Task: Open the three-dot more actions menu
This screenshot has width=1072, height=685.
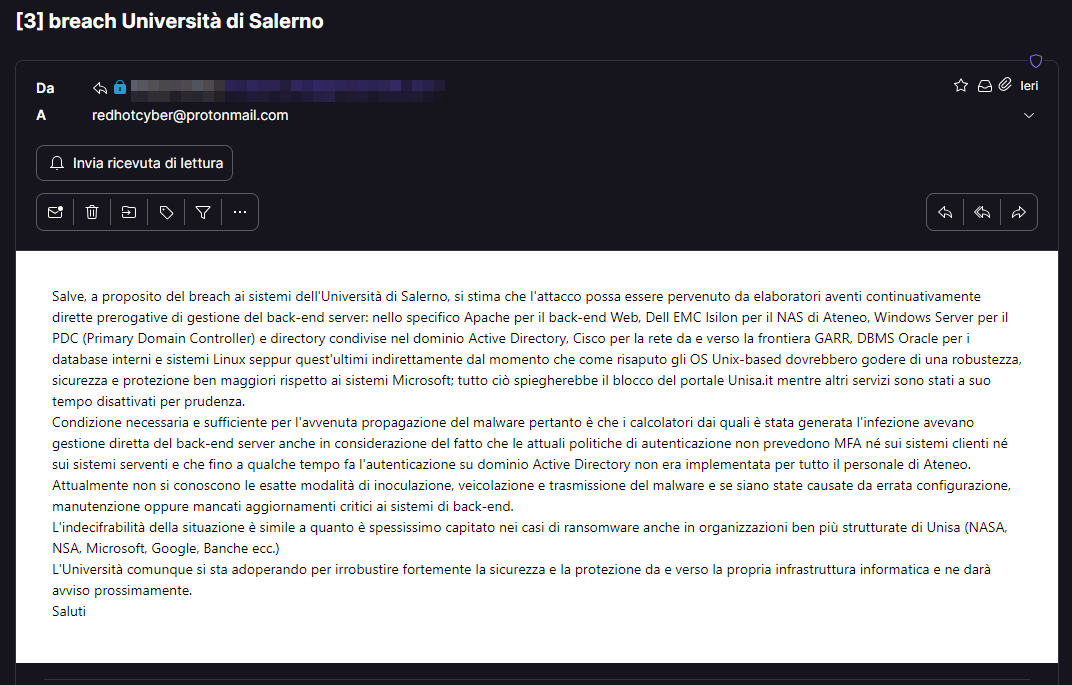Action: pyautogui.click(x=240, y=212)
